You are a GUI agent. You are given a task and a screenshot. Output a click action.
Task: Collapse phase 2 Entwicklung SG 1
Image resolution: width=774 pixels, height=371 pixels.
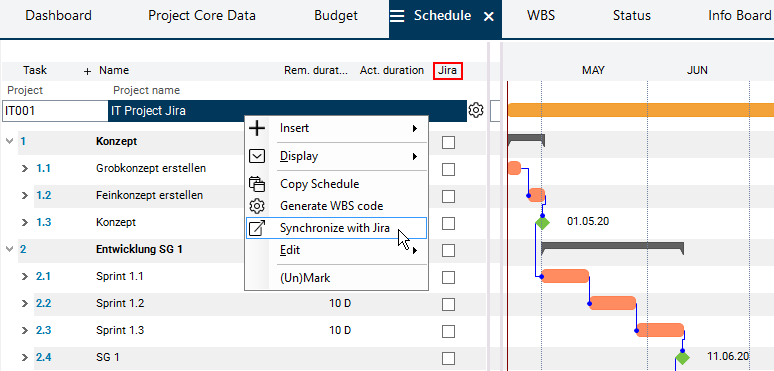[x=9, y=250]
